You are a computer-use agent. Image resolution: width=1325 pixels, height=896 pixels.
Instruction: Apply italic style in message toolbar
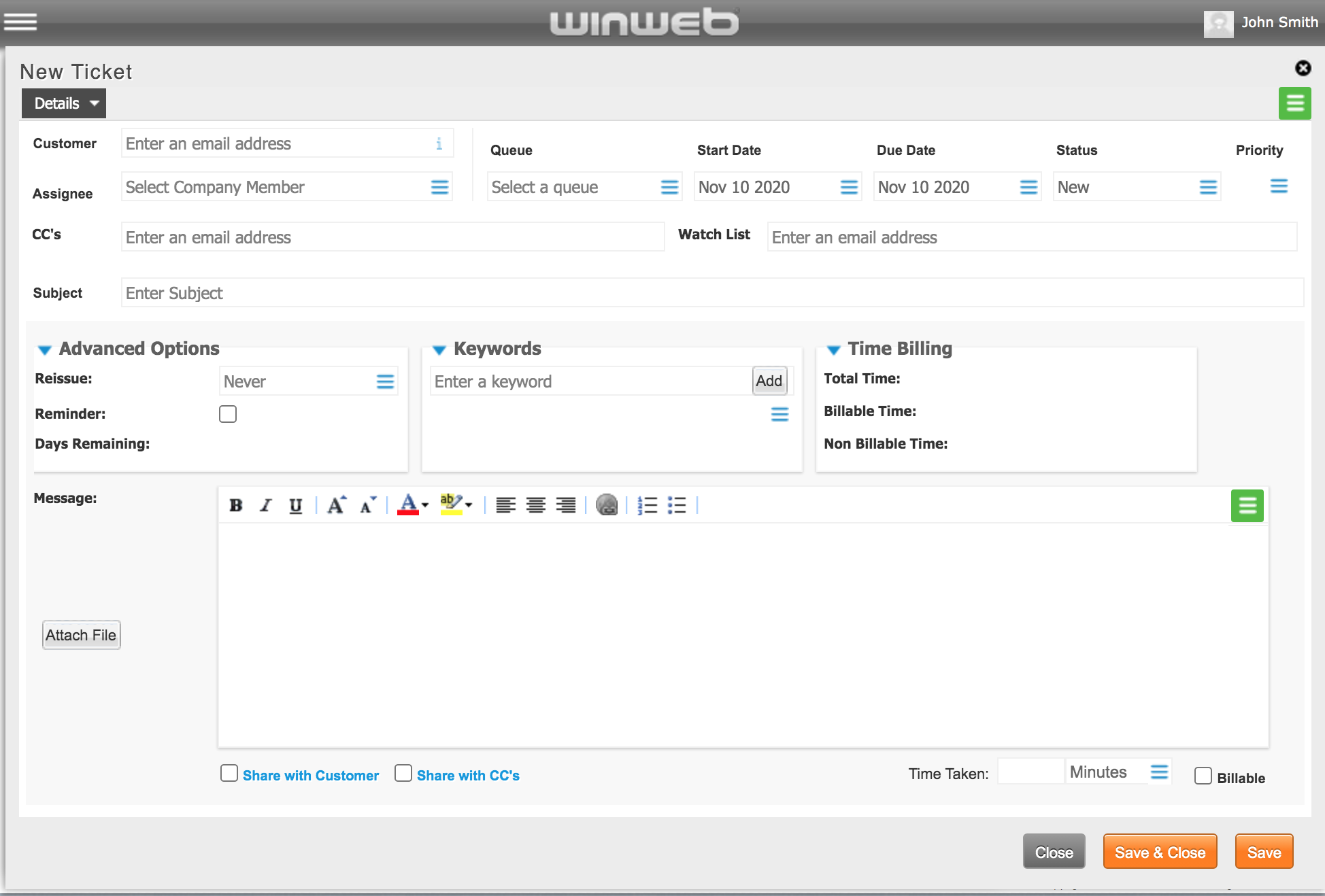pyautogui.click(x=266, y=505)
